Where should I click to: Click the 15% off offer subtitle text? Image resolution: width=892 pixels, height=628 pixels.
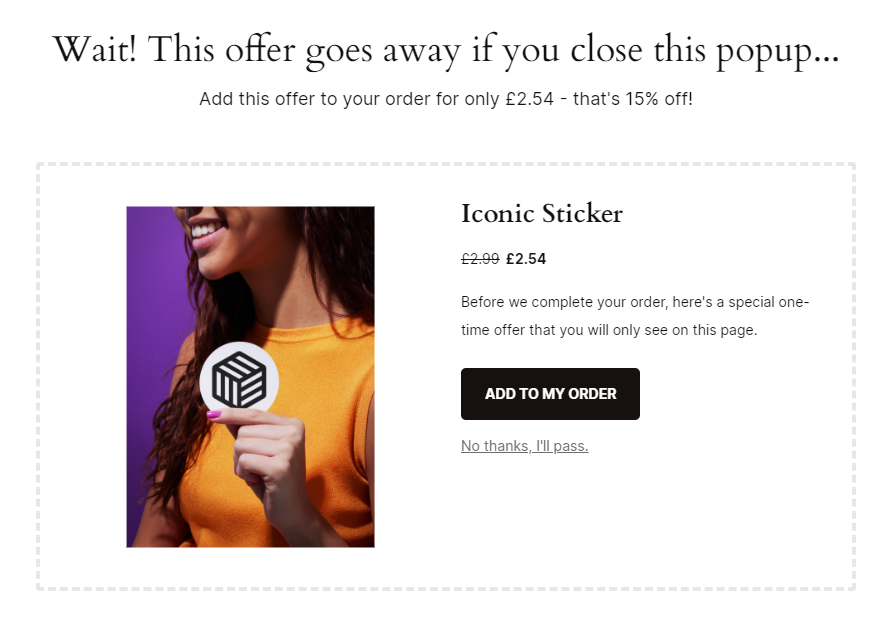pyautogui.click(x=446, y=98)
